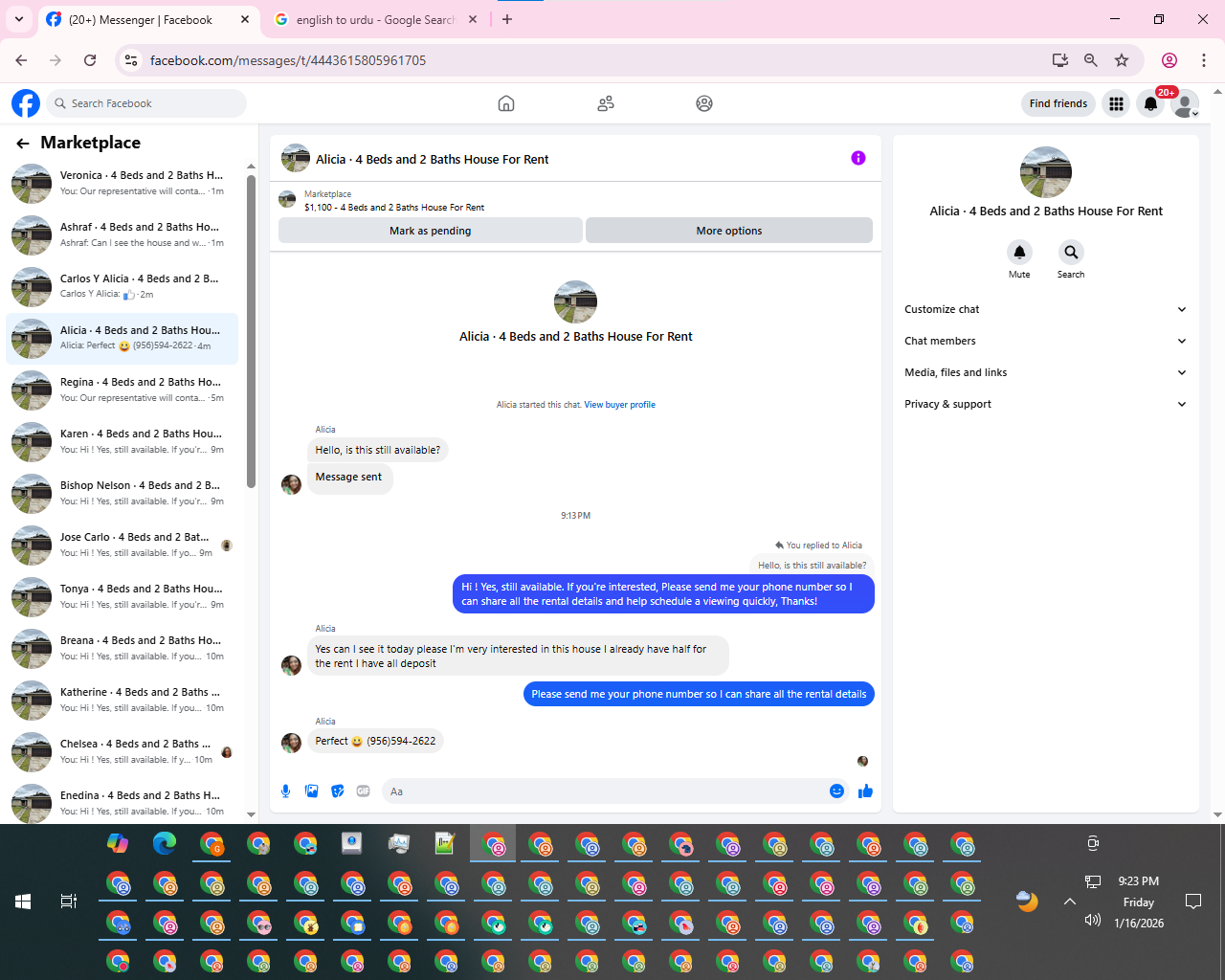Open the Friends icon in top navigation
This screenshot has height=980, width=1225.
coord(606,103)
